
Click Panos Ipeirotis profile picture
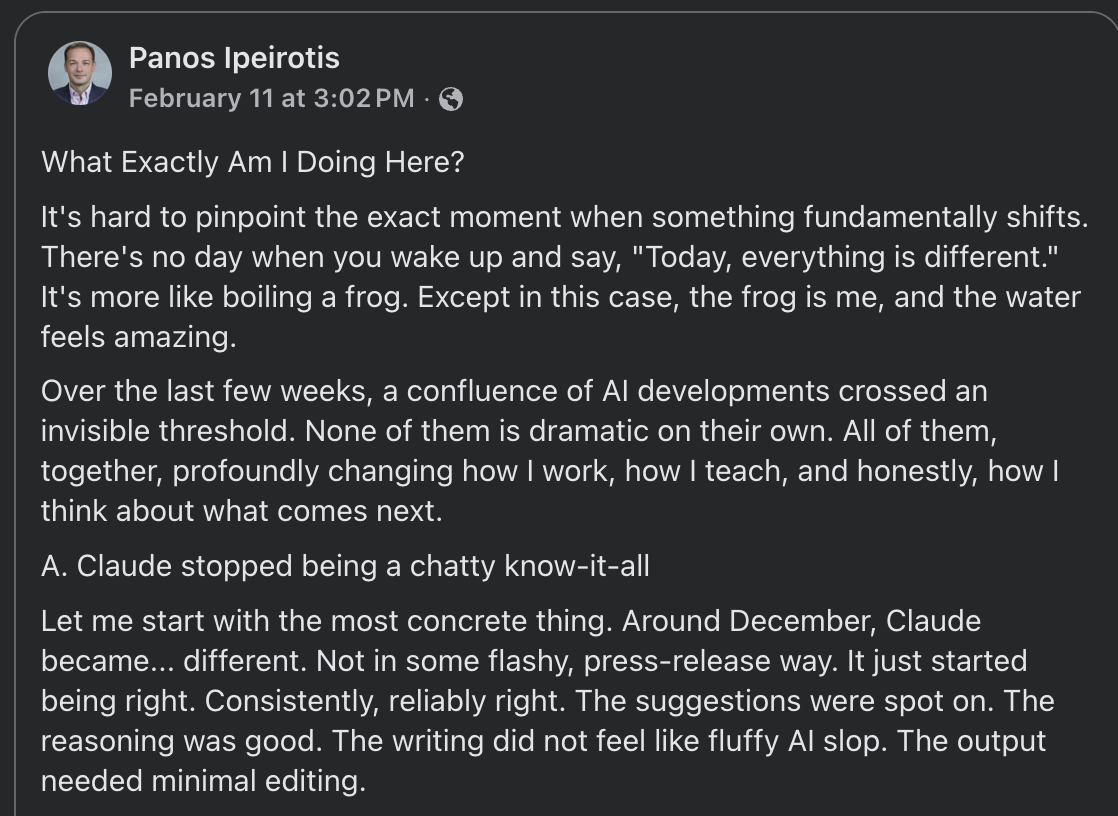point(79,74)
